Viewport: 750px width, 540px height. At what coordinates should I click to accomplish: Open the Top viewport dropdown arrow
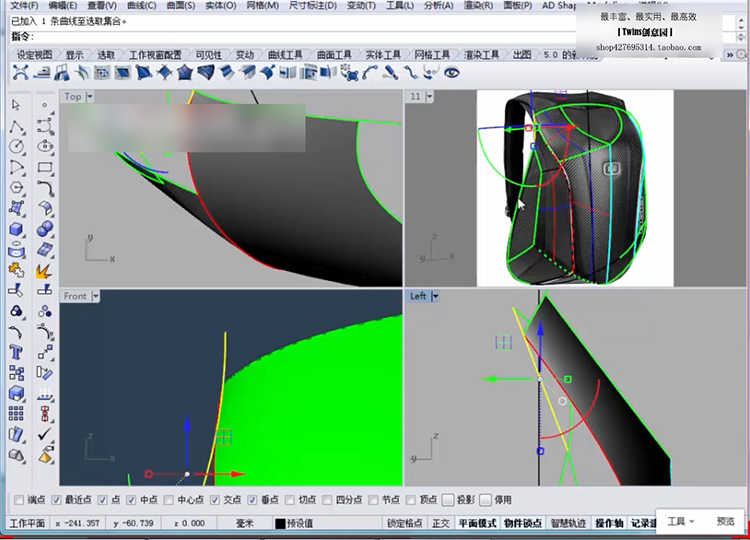(90, 97)
